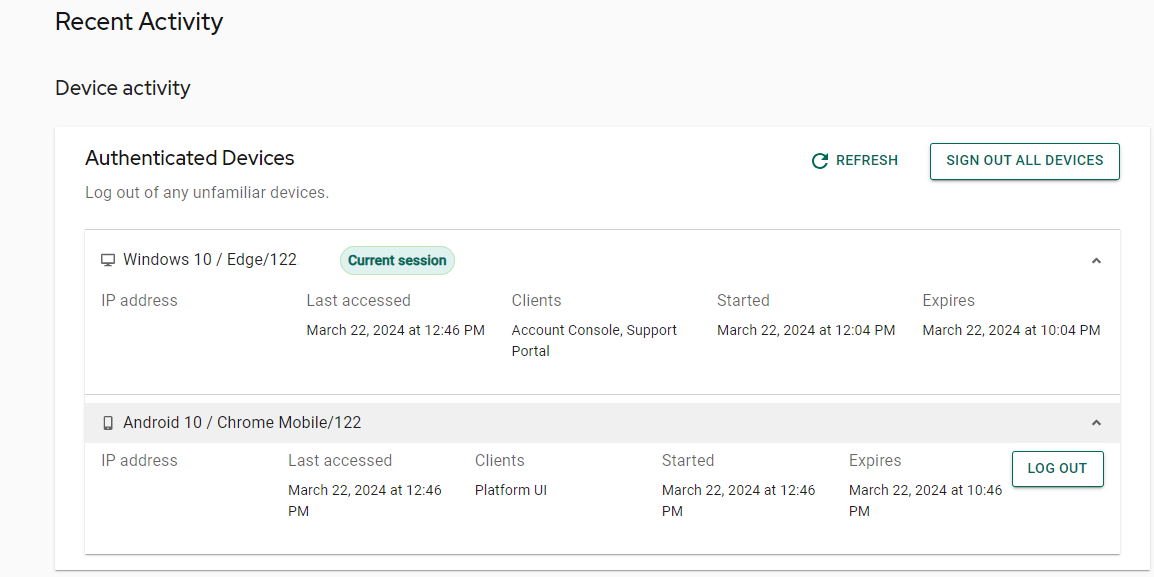Viewport: 1154px width, 577px height.
Task: Click the desktop monitor icon for Windows 10
Action: tap(108, 261)
